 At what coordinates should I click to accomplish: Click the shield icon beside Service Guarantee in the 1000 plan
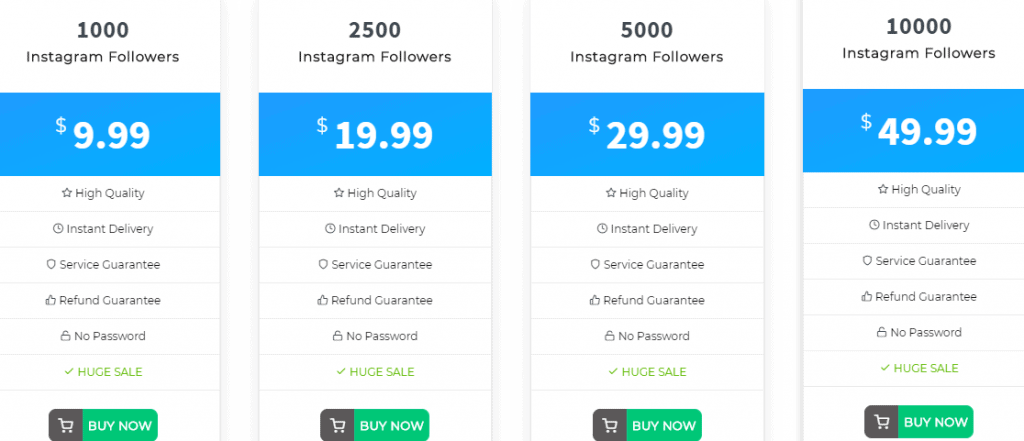click(x=51, y=265)
